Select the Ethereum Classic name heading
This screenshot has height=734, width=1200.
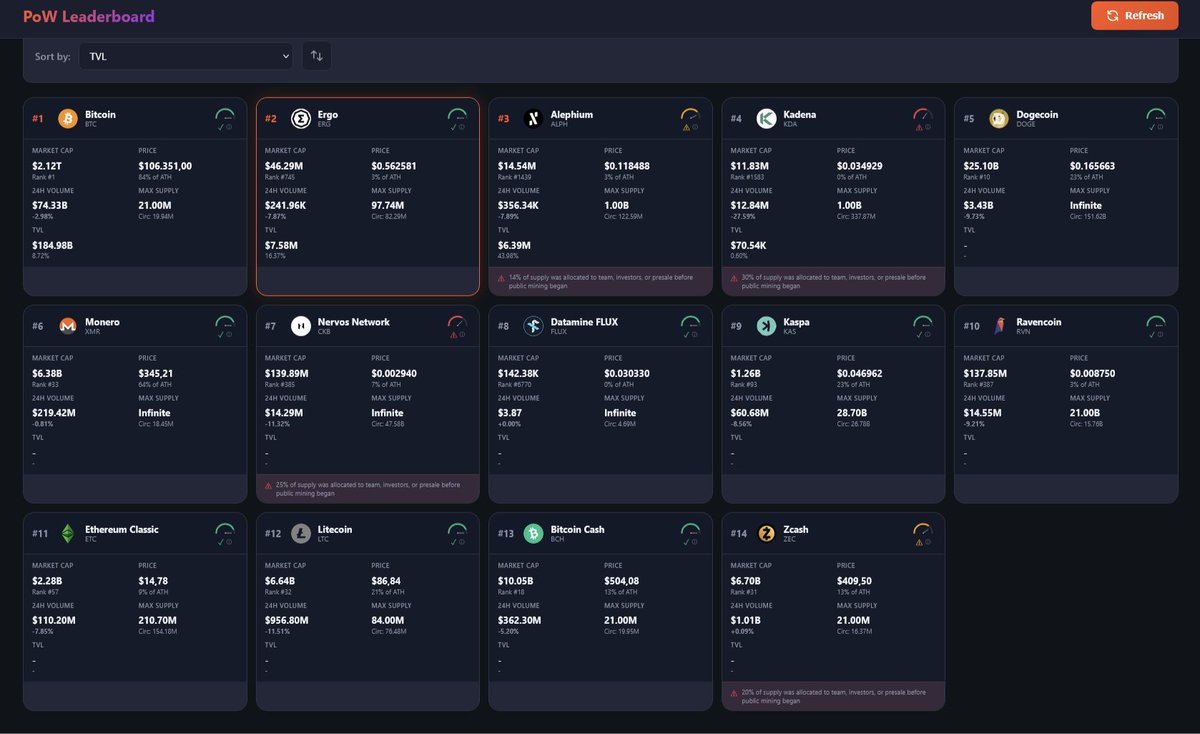[122, 529]
